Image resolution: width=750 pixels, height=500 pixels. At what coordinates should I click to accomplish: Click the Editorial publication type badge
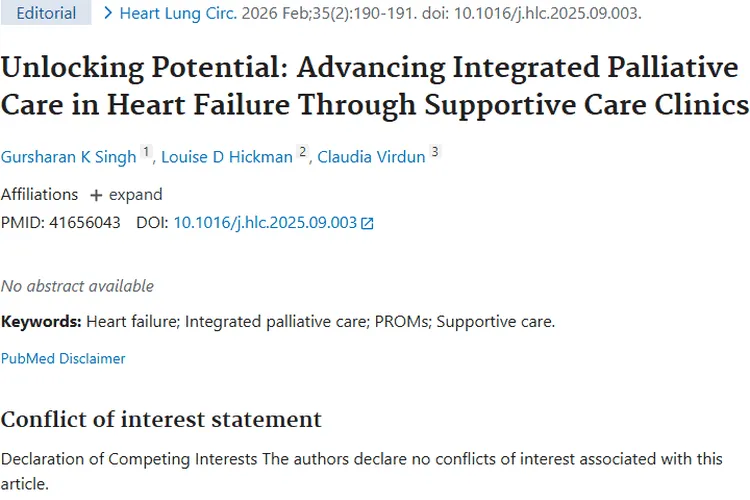[x=46, y=14]
